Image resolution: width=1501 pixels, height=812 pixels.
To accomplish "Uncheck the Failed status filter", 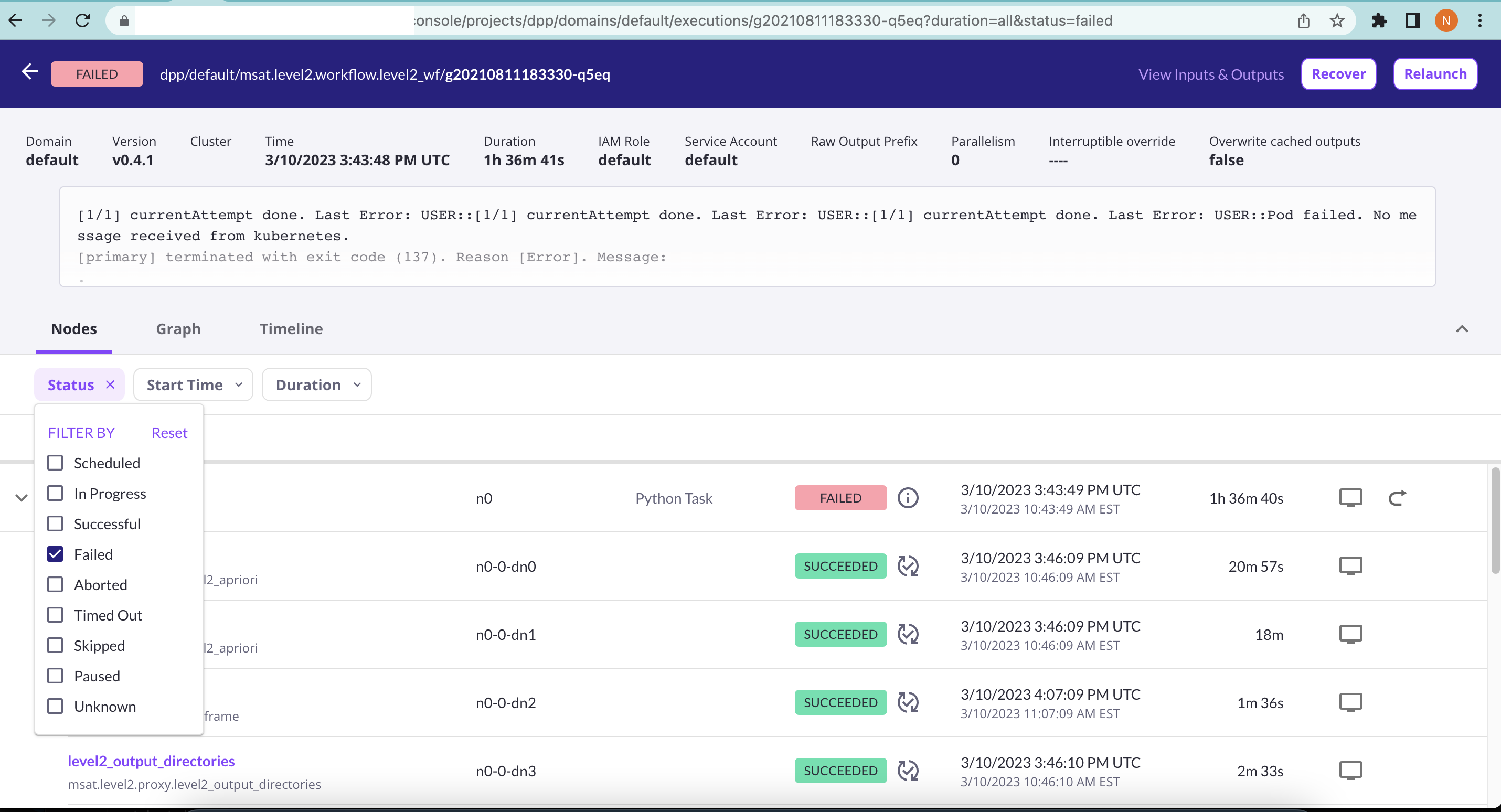I will coord(56,553).
